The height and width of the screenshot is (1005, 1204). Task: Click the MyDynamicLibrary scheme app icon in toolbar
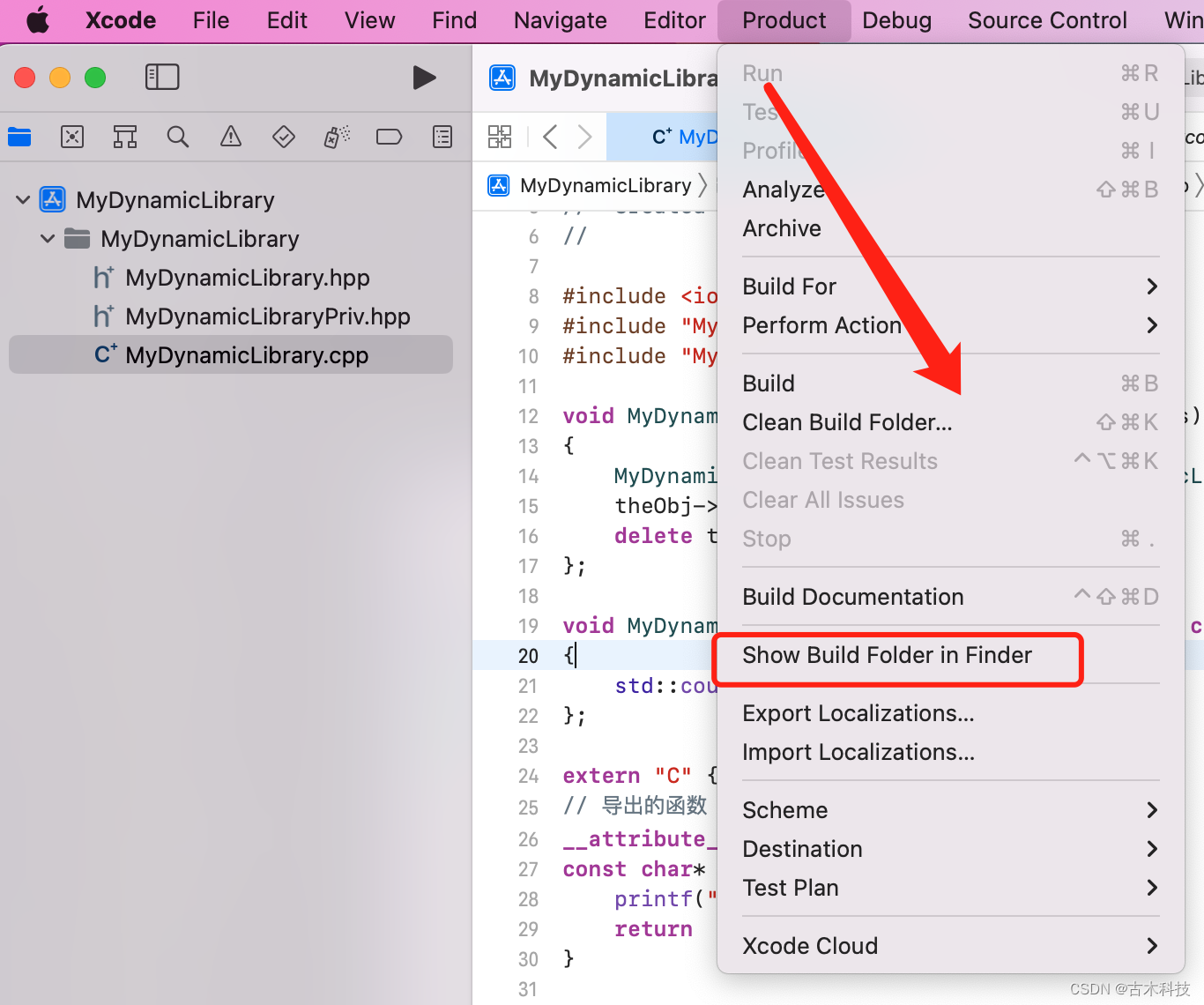coord(502,78)
